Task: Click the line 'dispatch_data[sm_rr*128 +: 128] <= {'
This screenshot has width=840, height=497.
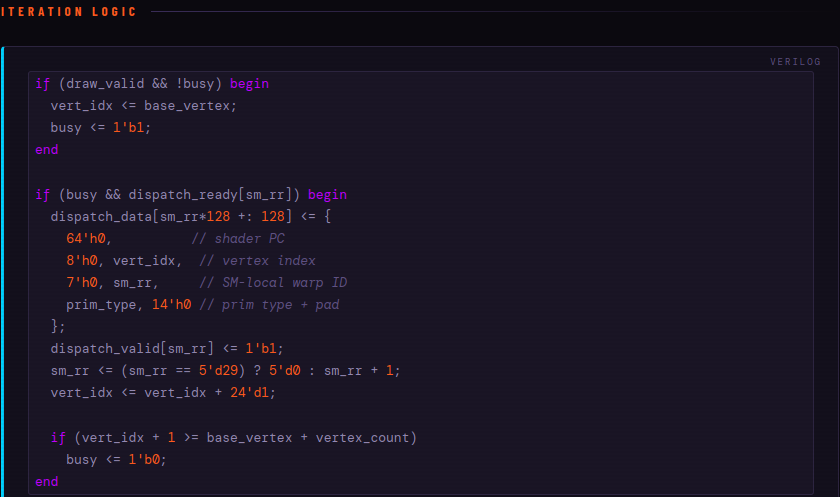Action: (191, 216)
